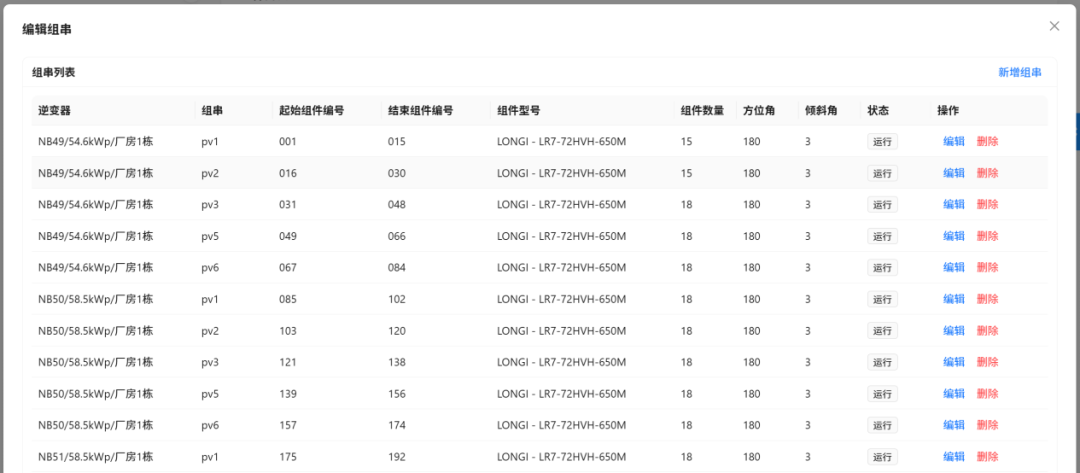
Task: Delete the NB51 pv1 string starting at 175
Action: (x=987, y=457)
